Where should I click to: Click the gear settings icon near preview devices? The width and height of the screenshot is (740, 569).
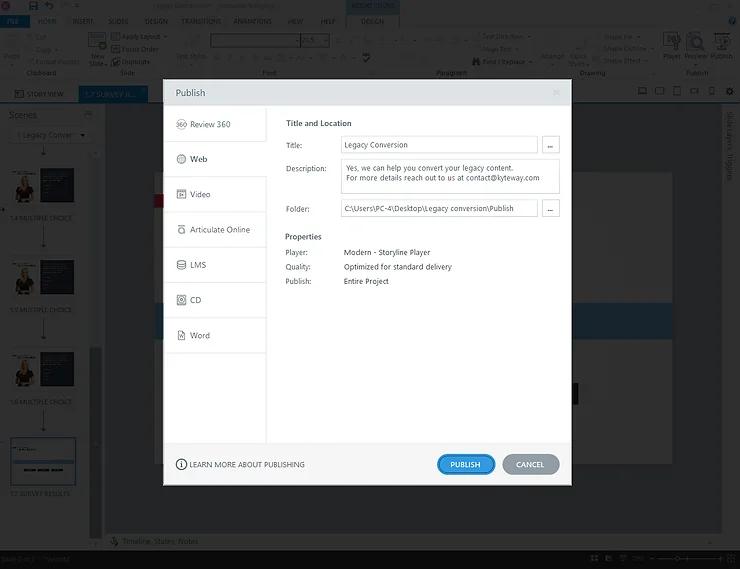(x=730, y=91)
